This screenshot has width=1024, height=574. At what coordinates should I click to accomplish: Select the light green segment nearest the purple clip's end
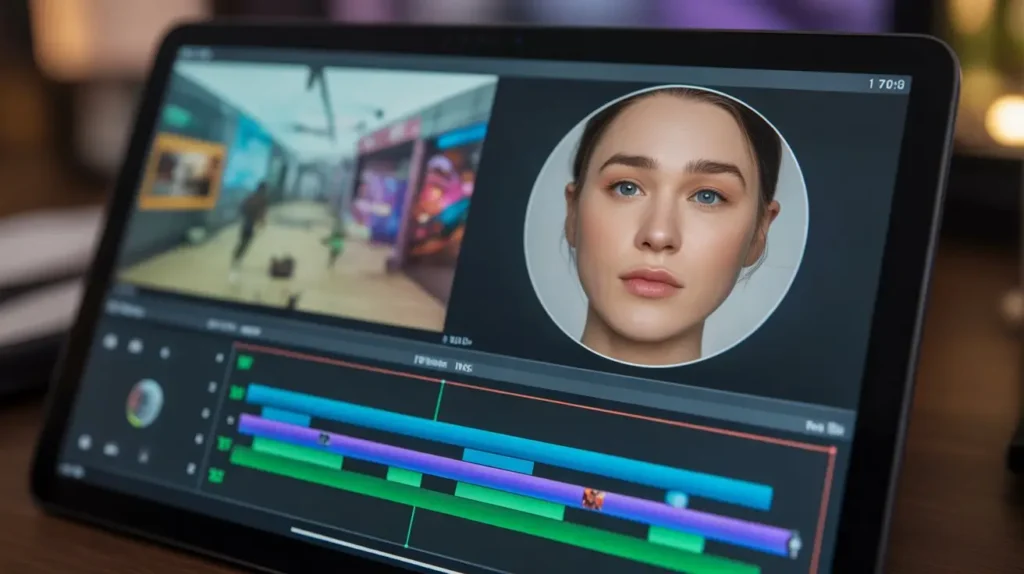[676, 539]
